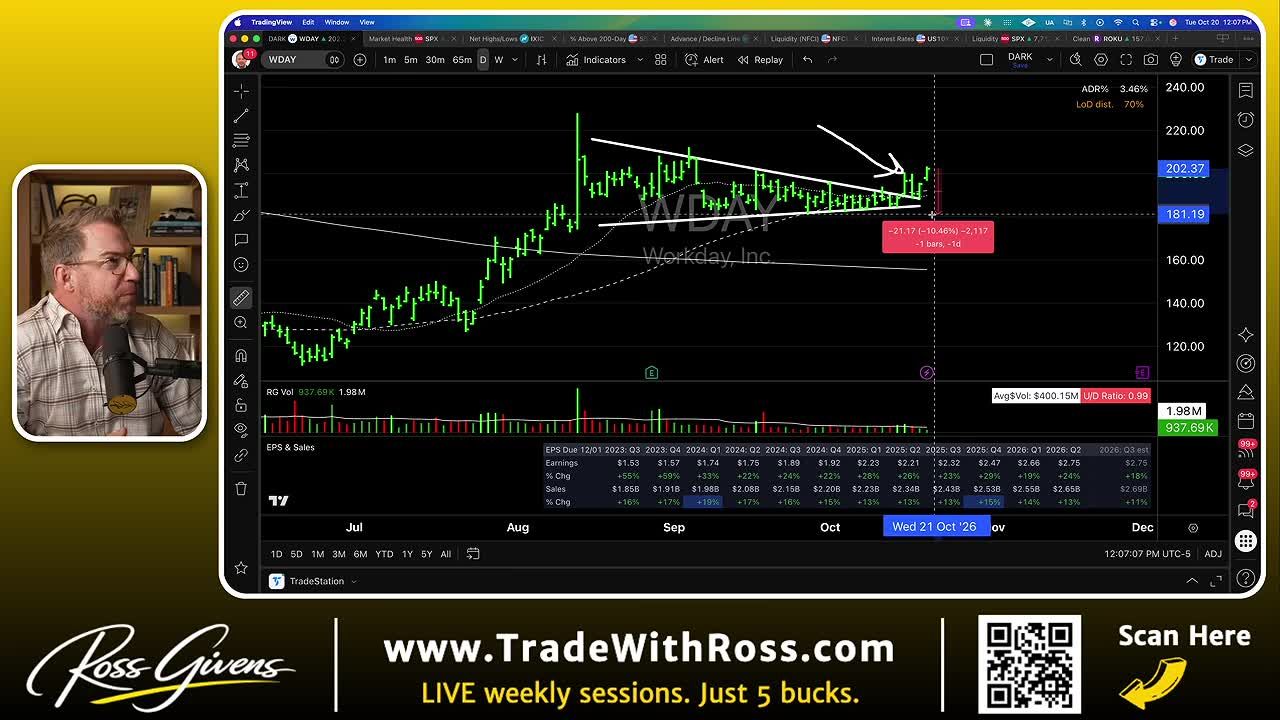The height and width of the screenshot is (720, 1280).
Task: Expand the Trade button dropdown arrow
Action: (1249, 60)
